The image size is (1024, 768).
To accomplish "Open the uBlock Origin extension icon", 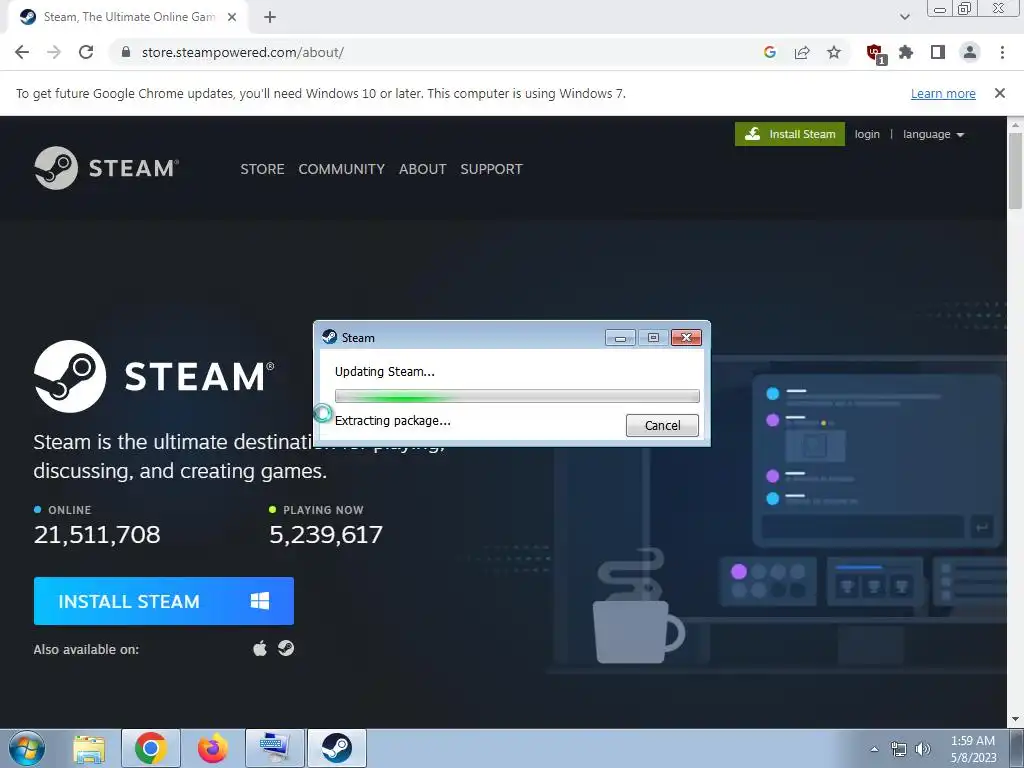I will pos(875,53).
